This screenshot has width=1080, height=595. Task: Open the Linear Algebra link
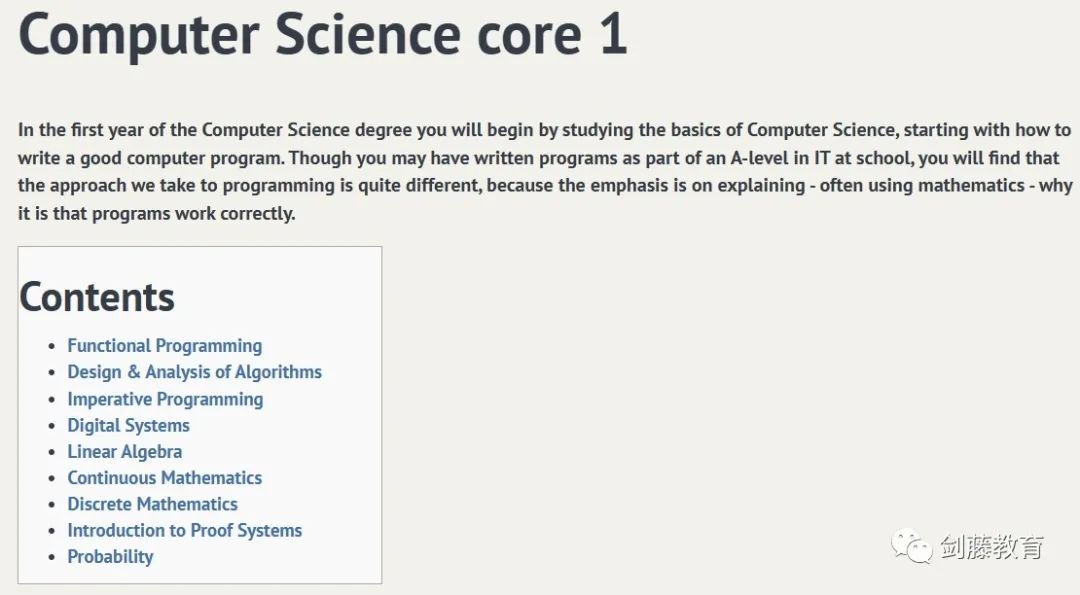[x=125, y=452]
